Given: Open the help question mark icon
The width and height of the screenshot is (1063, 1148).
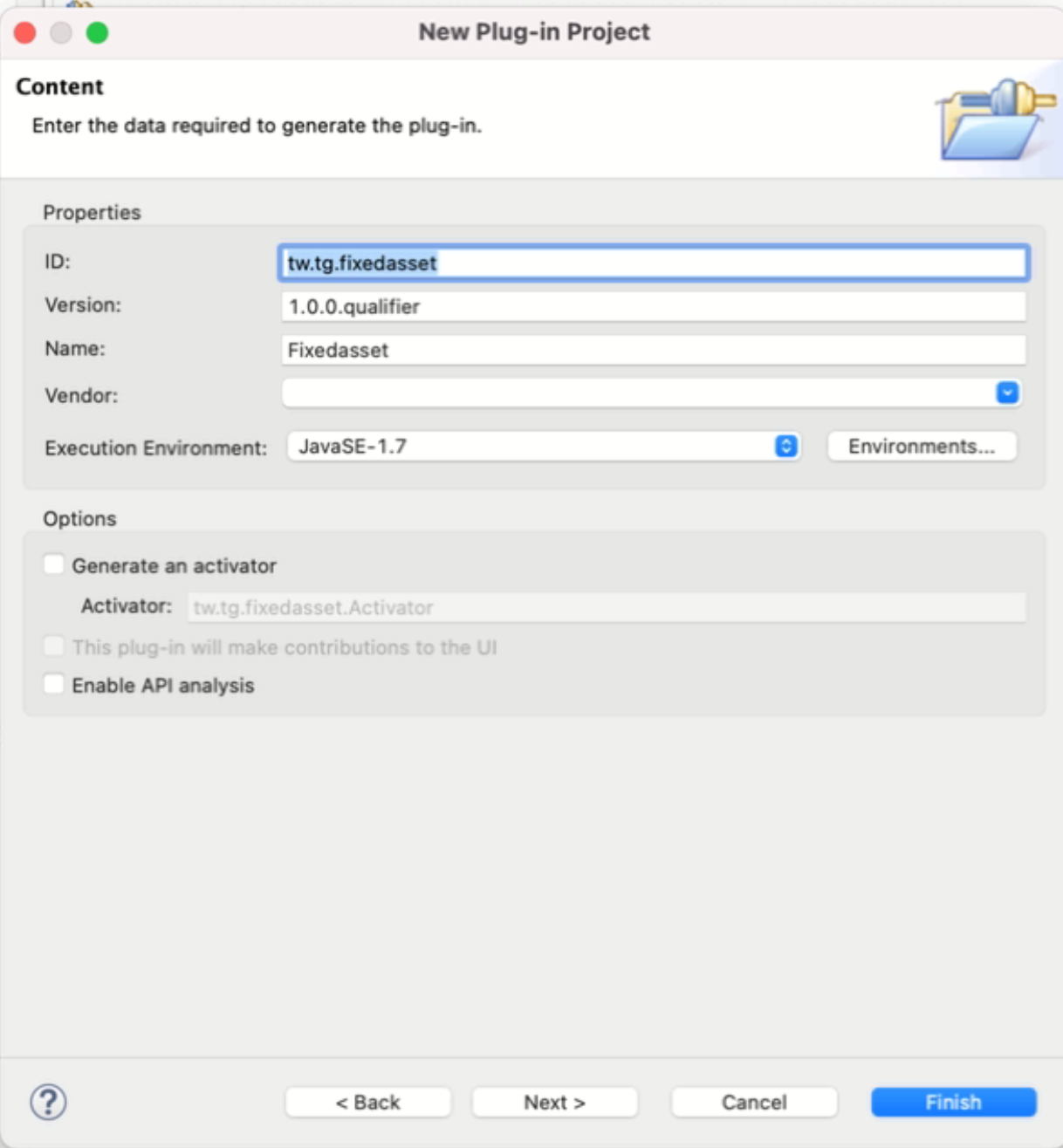Looking at the screenshot, I should point(48,1102).
